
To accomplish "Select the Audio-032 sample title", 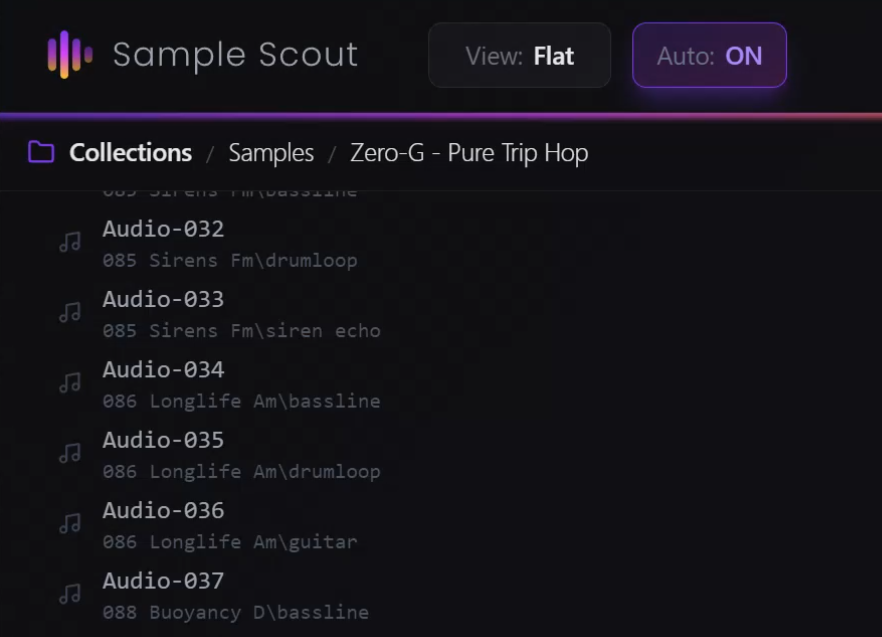I will click(x=163, y=229).
